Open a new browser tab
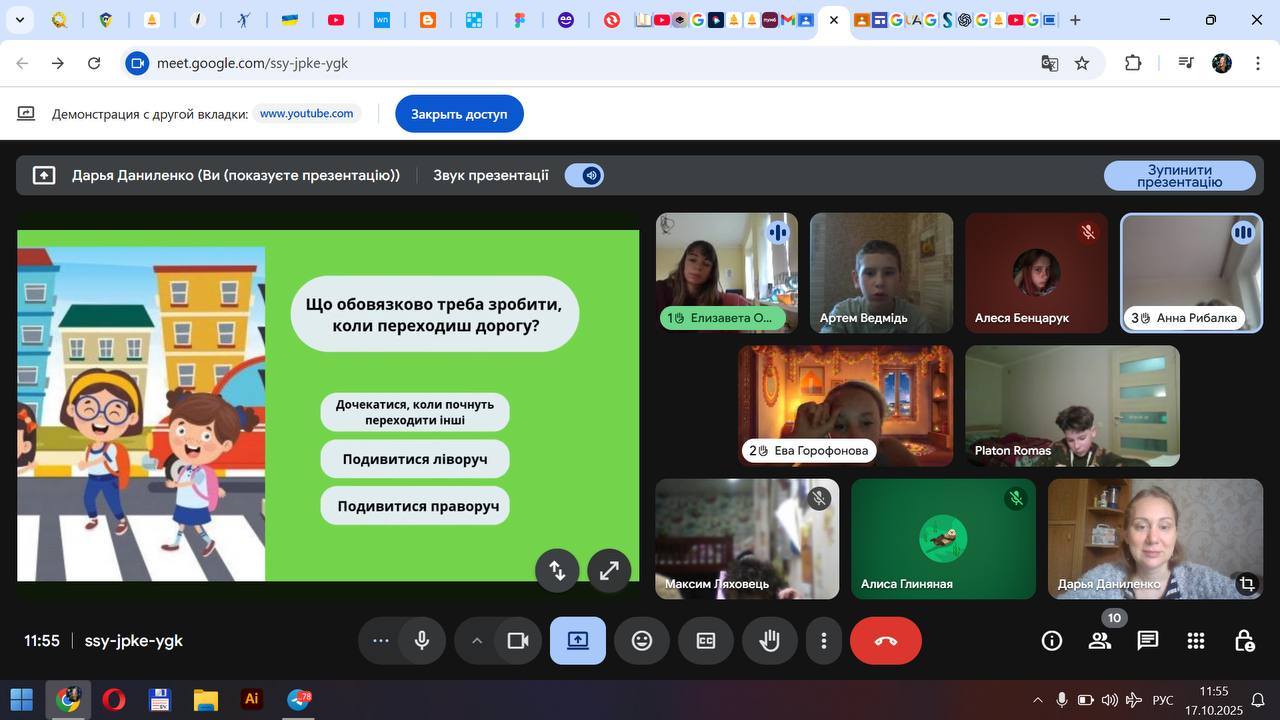 pyautogui.click(x=1075, y=20)
